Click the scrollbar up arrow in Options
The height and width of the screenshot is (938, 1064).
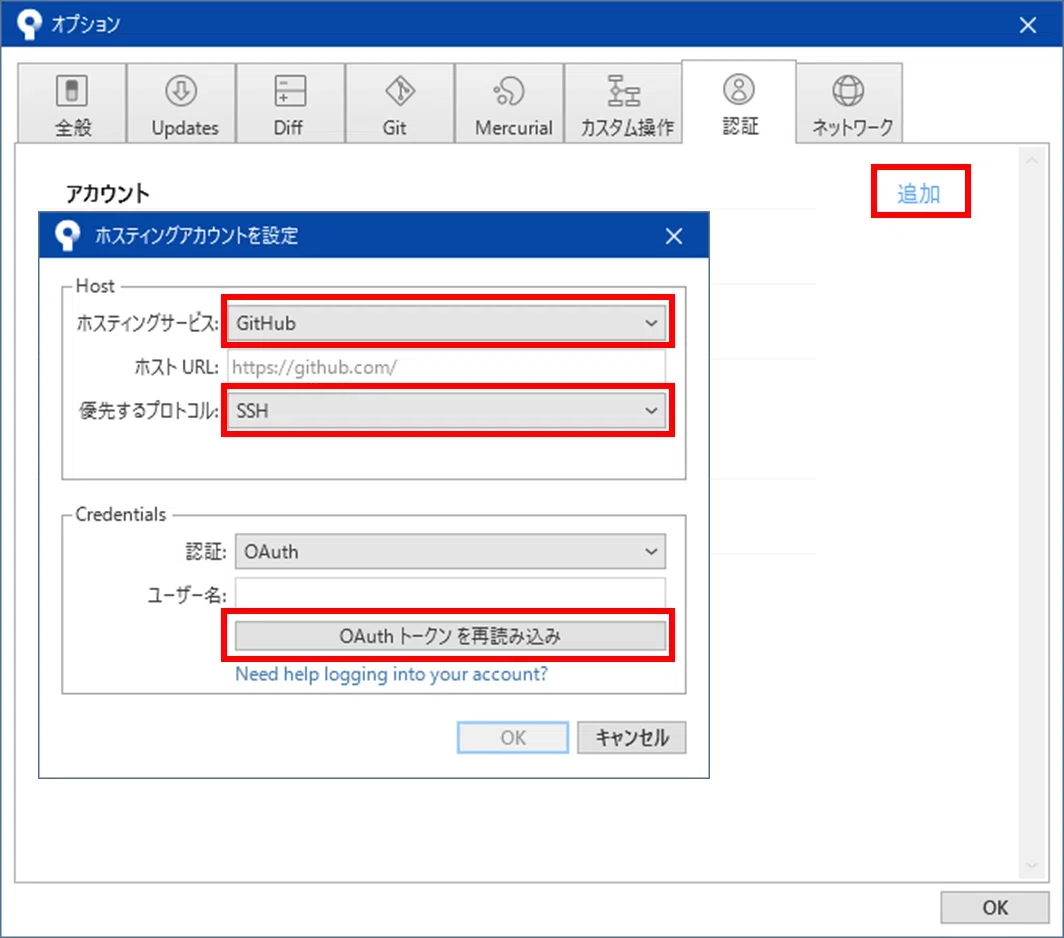(x=1031, y=161)
